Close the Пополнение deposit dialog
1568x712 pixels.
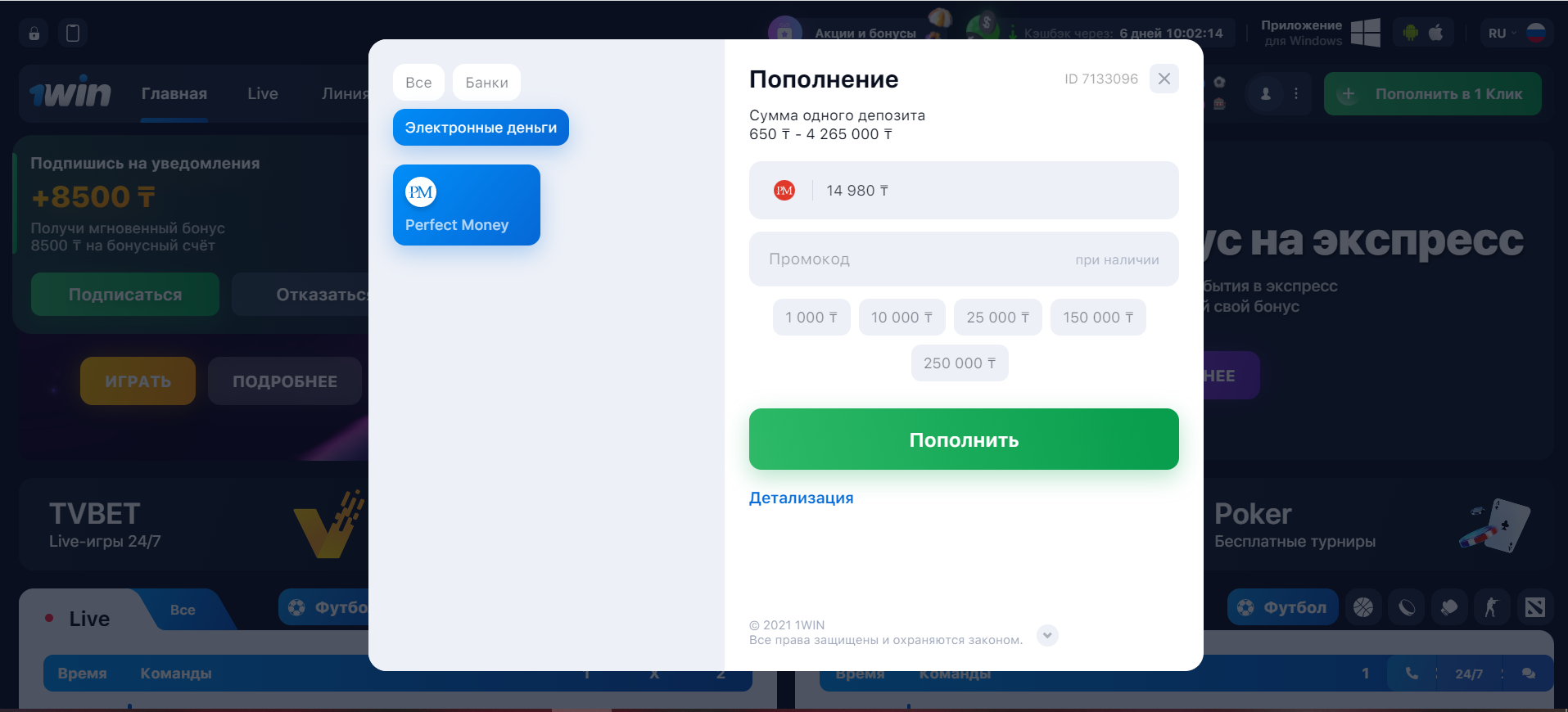click(1164, 79)
